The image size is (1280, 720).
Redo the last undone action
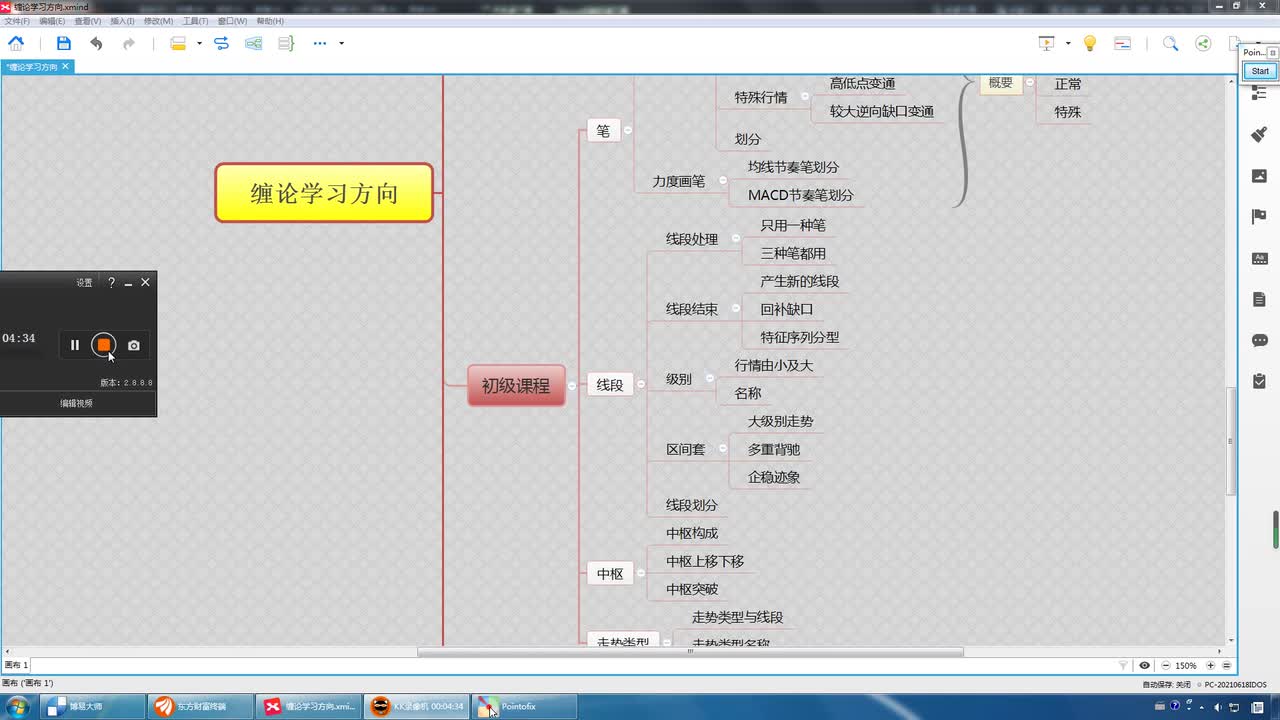point(129,43)
